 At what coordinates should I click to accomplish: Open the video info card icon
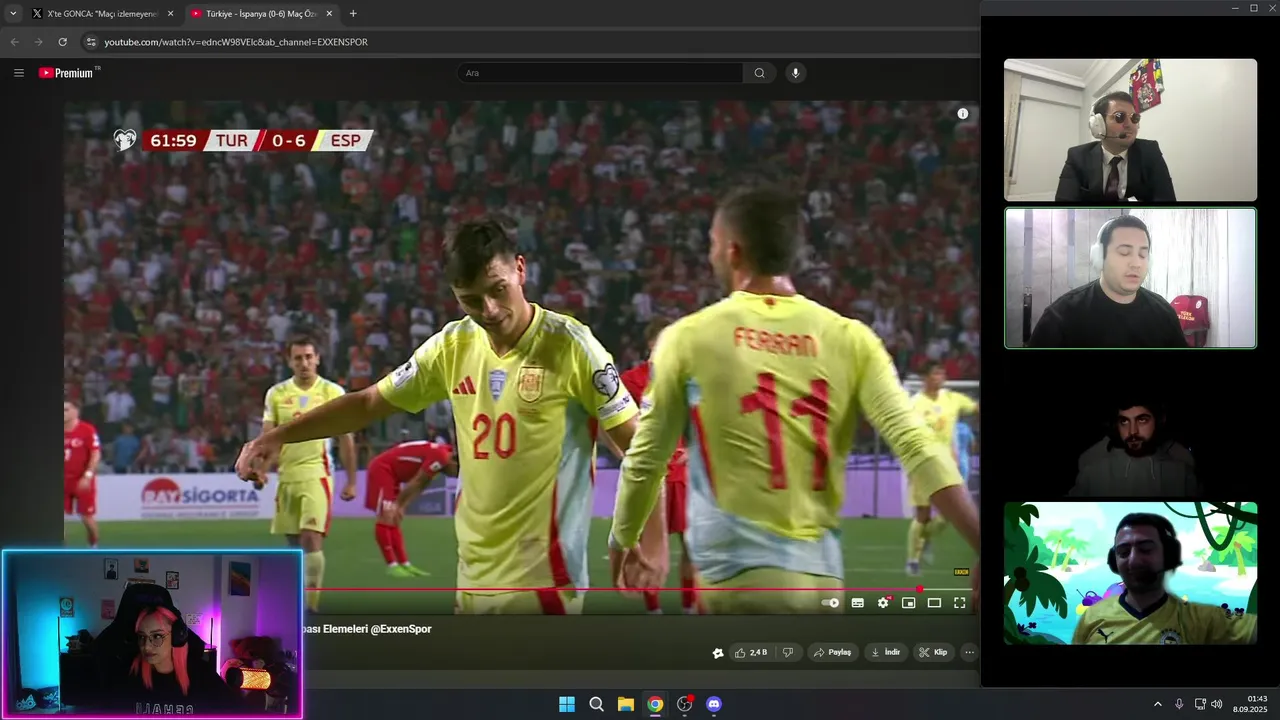tap(963, 114)
